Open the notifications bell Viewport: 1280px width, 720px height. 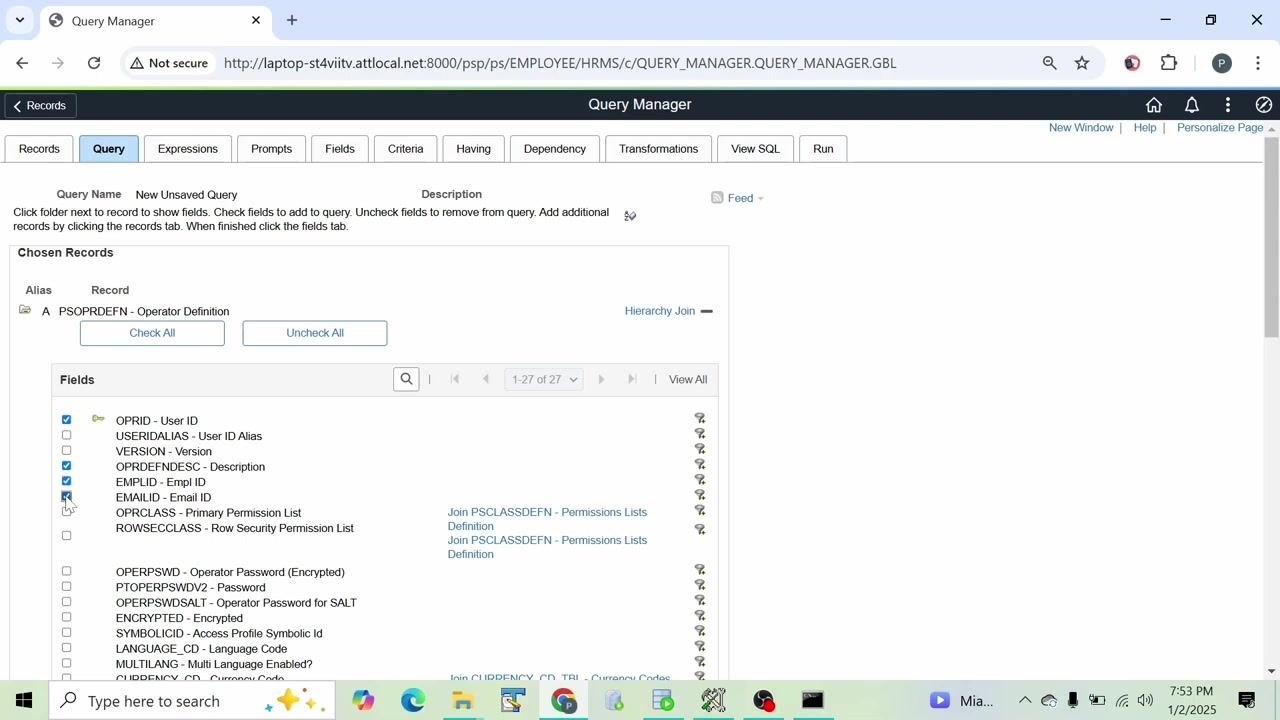[1192, 105]
